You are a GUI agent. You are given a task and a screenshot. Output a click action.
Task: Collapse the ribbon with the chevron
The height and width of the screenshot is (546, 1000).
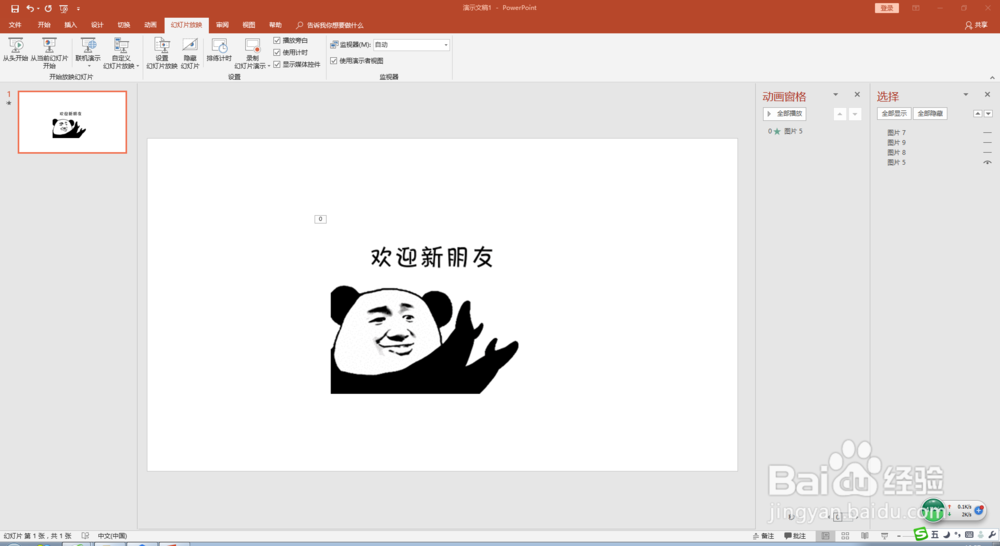(x=992, y=77)
